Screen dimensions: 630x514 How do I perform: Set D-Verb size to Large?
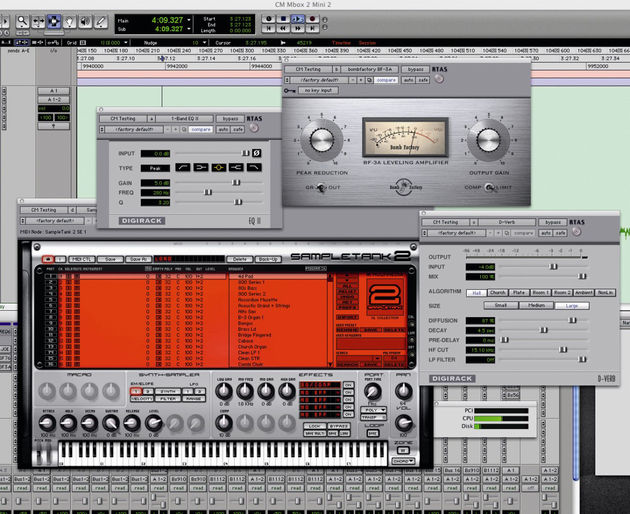(x=572, y=305)
